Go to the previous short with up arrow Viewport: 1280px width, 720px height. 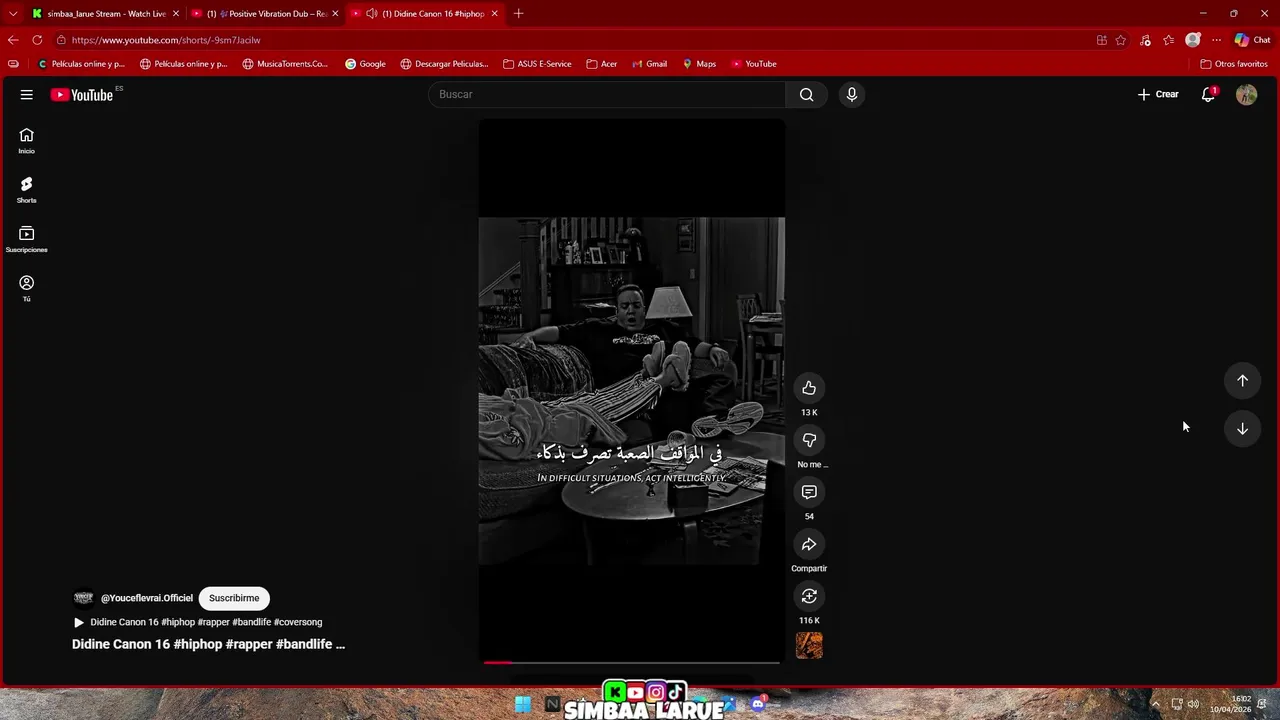point(1242,380)
